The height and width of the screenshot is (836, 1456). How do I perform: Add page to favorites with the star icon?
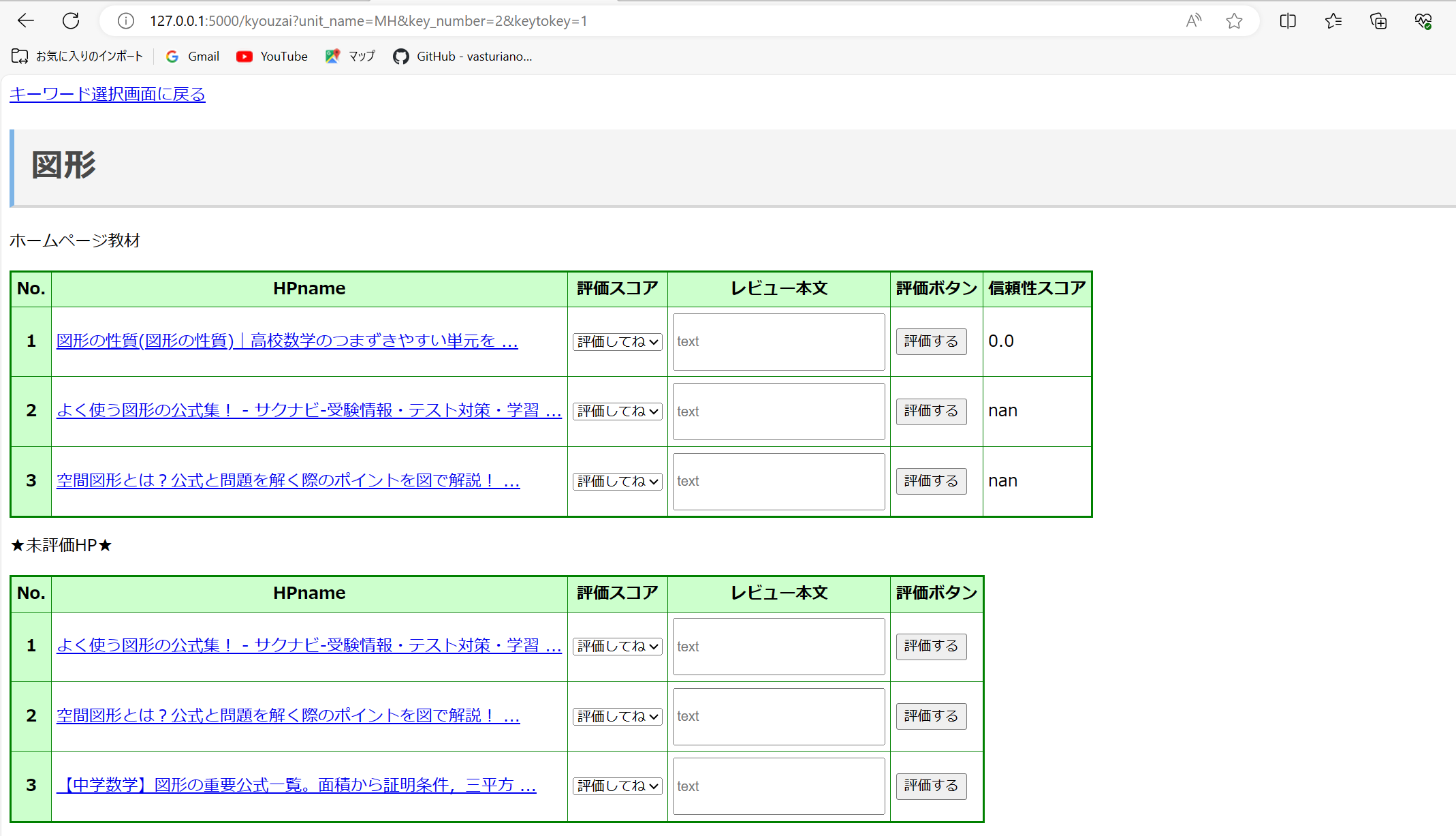point(1234,21)
